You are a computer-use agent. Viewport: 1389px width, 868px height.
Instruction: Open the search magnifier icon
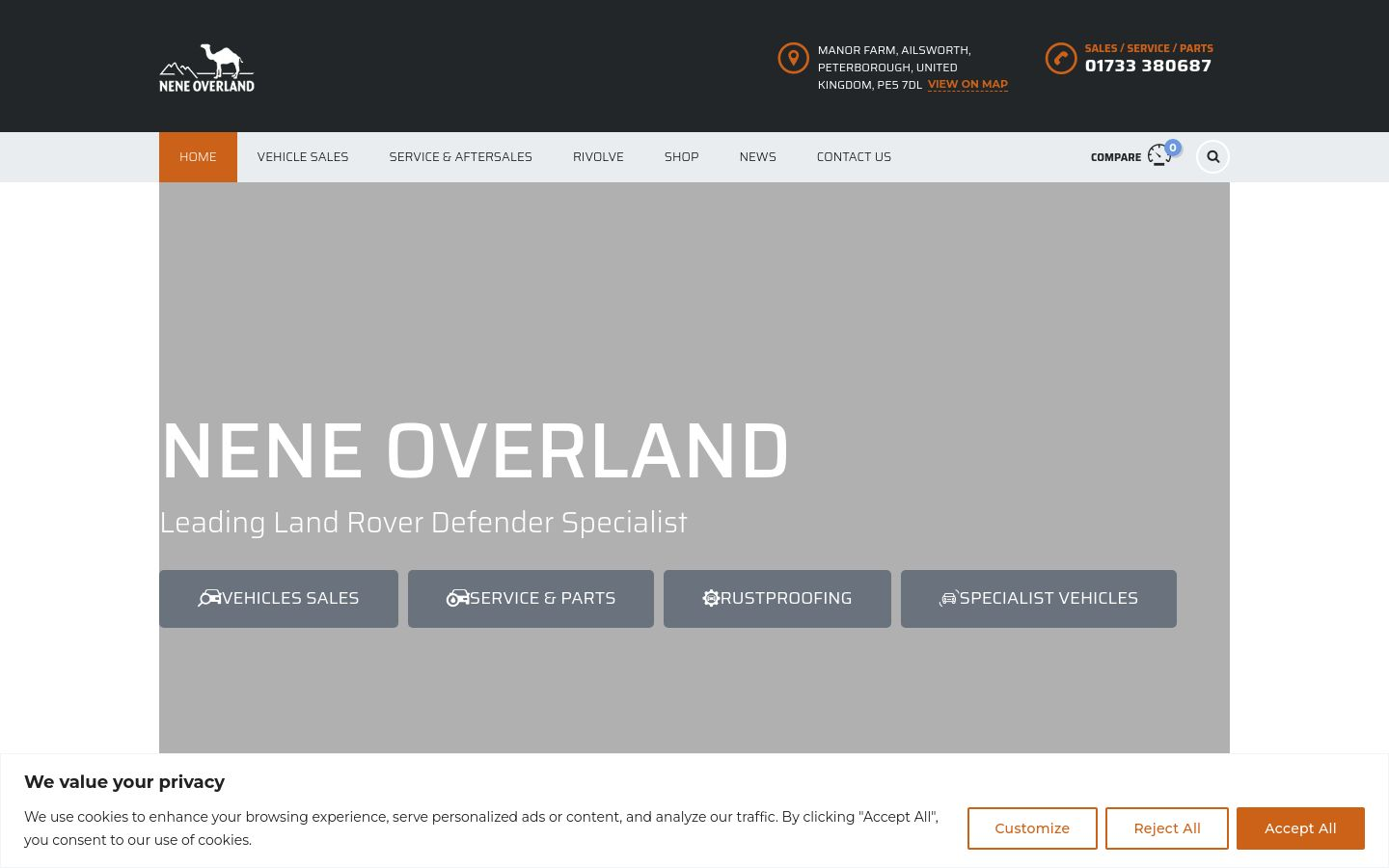click(x=1212, y=156)
